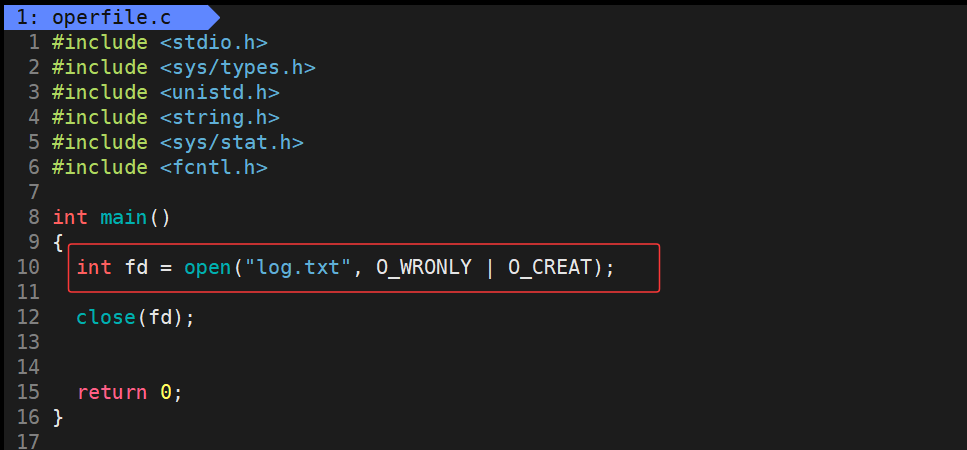This screenshot has width=967, height=450.
Task: Click the fd variable declaration
Action: (x=136, y=267)
